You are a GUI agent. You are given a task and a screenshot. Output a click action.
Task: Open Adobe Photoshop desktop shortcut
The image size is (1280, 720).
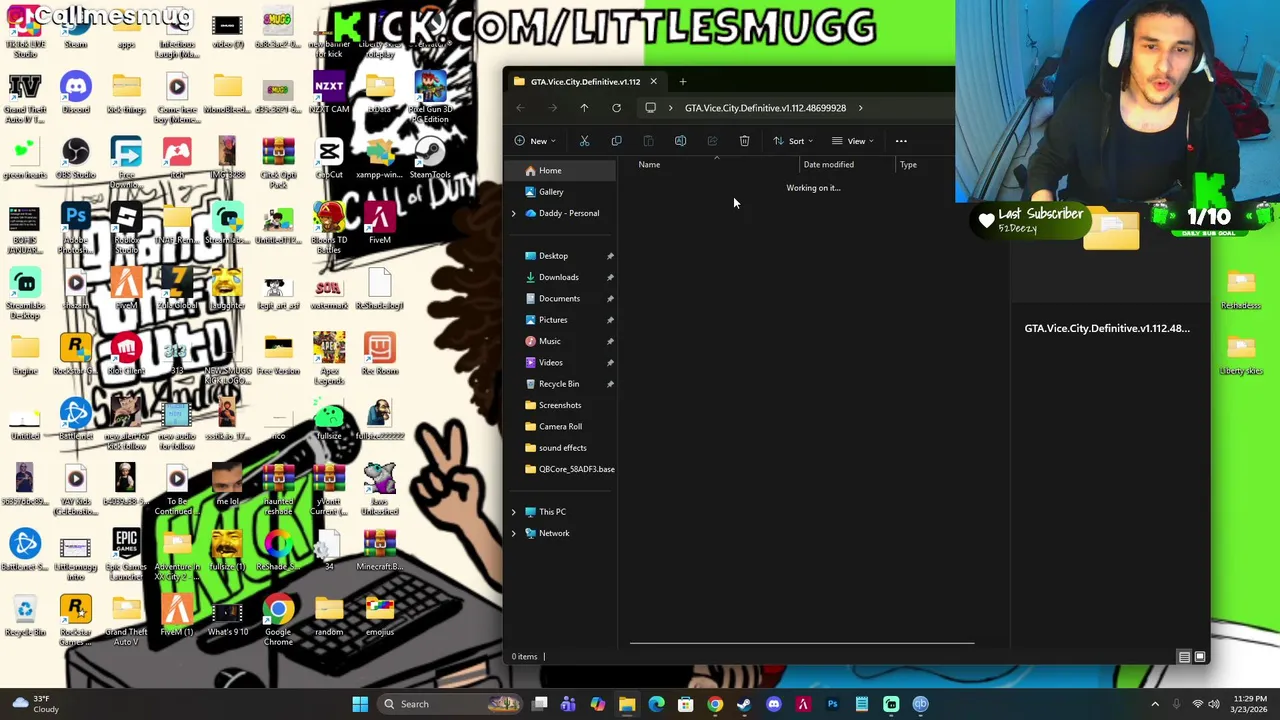75,228
